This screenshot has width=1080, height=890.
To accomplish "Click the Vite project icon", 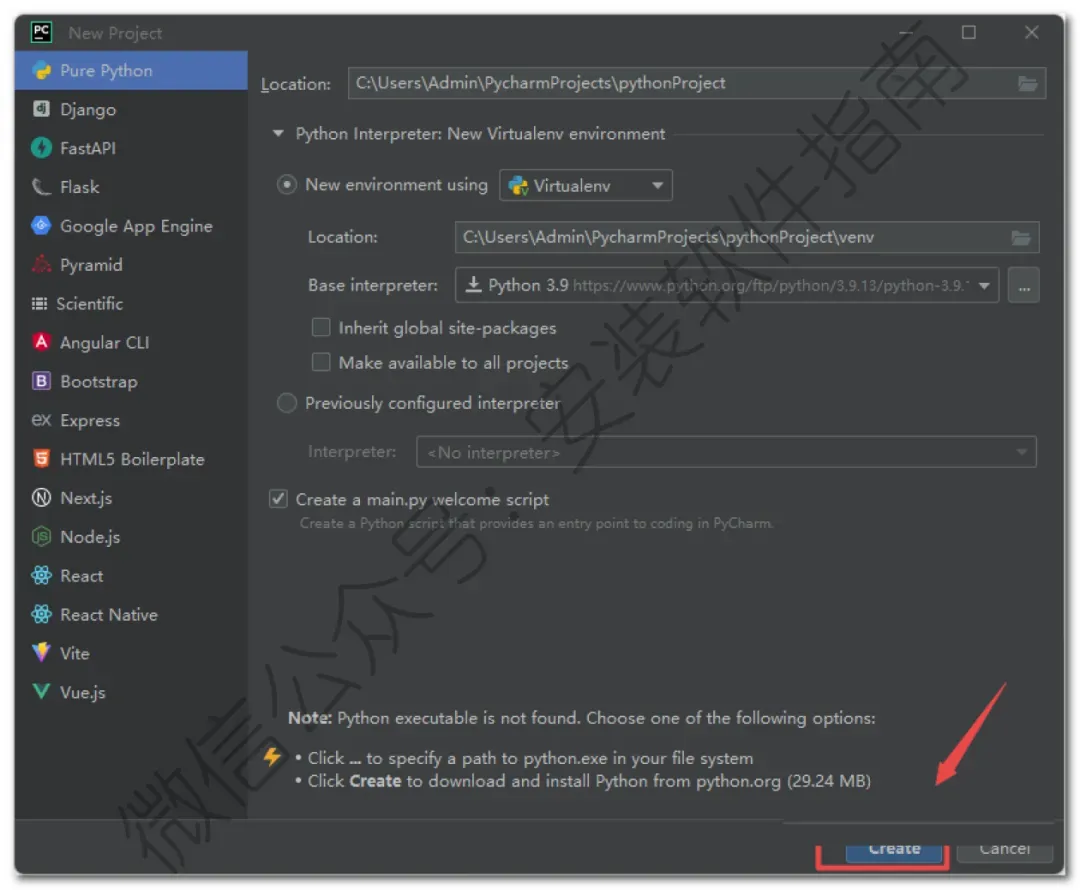I will (42, 652).
